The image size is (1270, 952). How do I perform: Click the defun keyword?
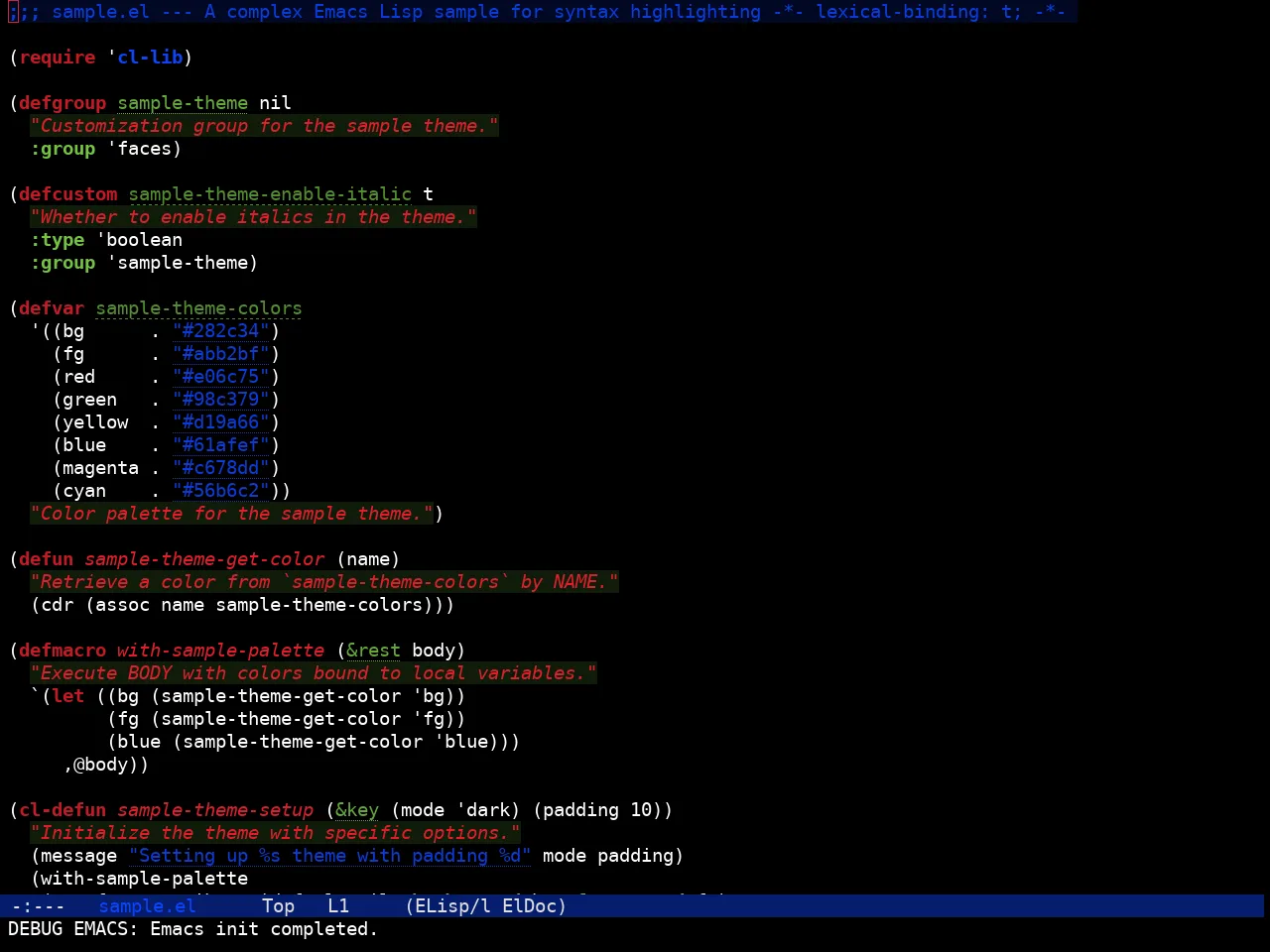click(x=47, y=558)
